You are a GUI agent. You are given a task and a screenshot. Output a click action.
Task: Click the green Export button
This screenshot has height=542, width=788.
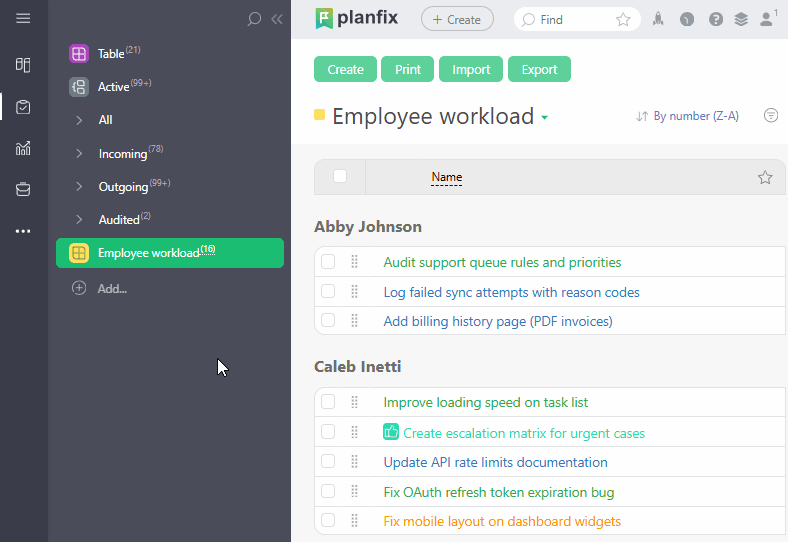[539, 69]
